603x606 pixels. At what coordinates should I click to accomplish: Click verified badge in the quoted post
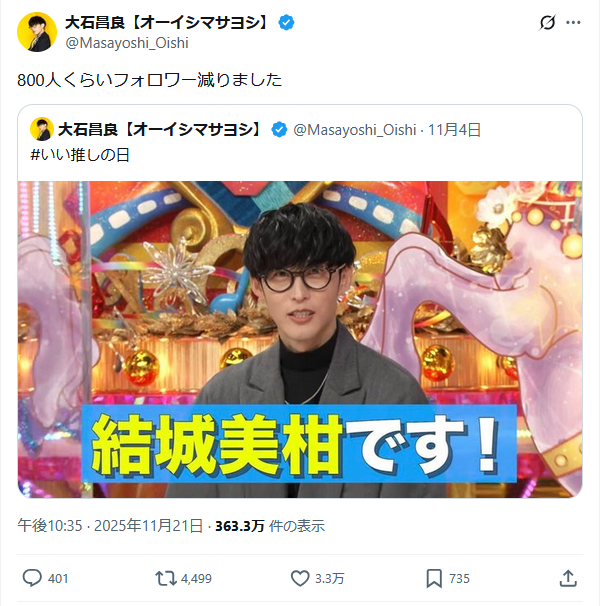(x=279, y=129)
